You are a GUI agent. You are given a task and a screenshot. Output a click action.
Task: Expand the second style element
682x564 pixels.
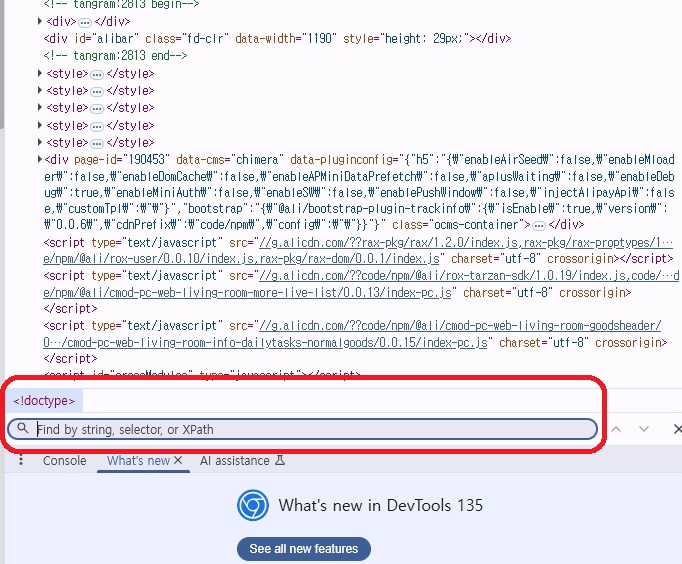[x=40, y=90]
